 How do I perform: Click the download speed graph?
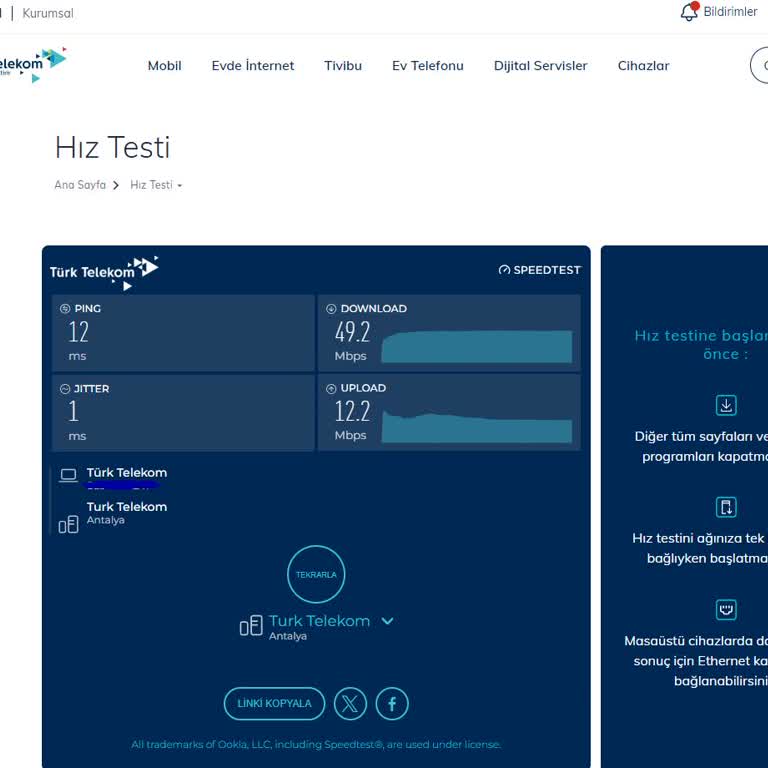[x=476, y=346]
